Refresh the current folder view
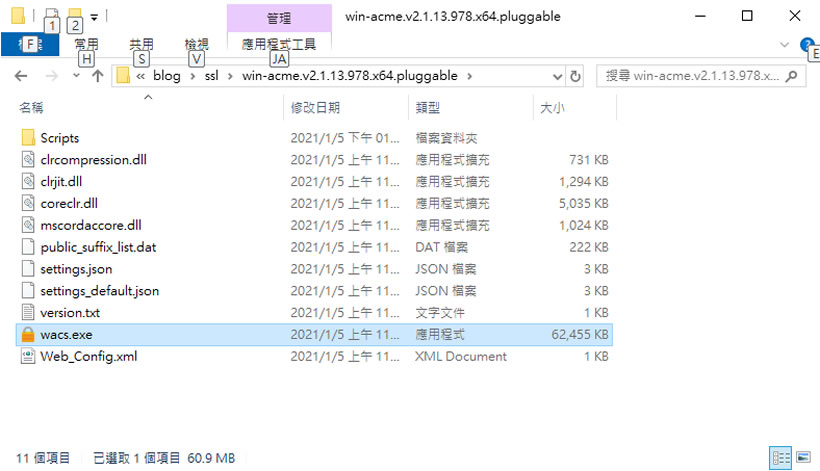Screen dimensions: 820x471 (x=575, y=76)
